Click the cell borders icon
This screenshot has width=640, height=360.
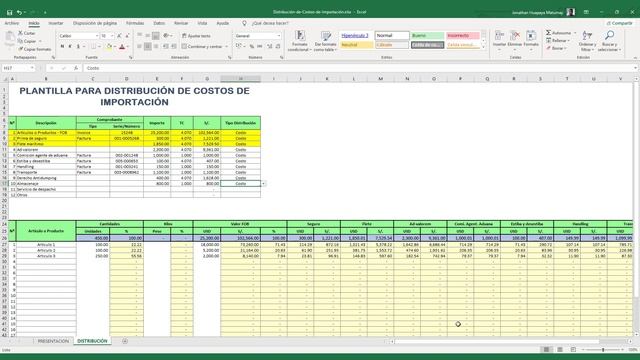click(93, 47)
